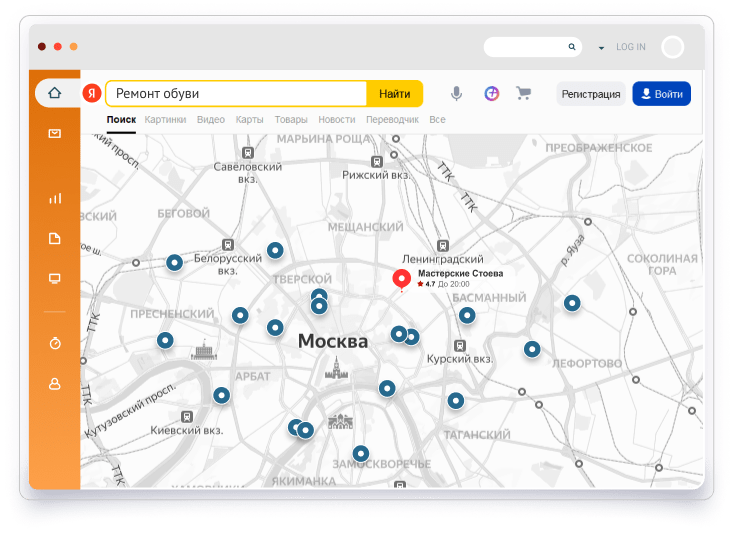Screen dimensions: 733x536
Task: Click the Регистрация button
Action: tap(591, 94)
